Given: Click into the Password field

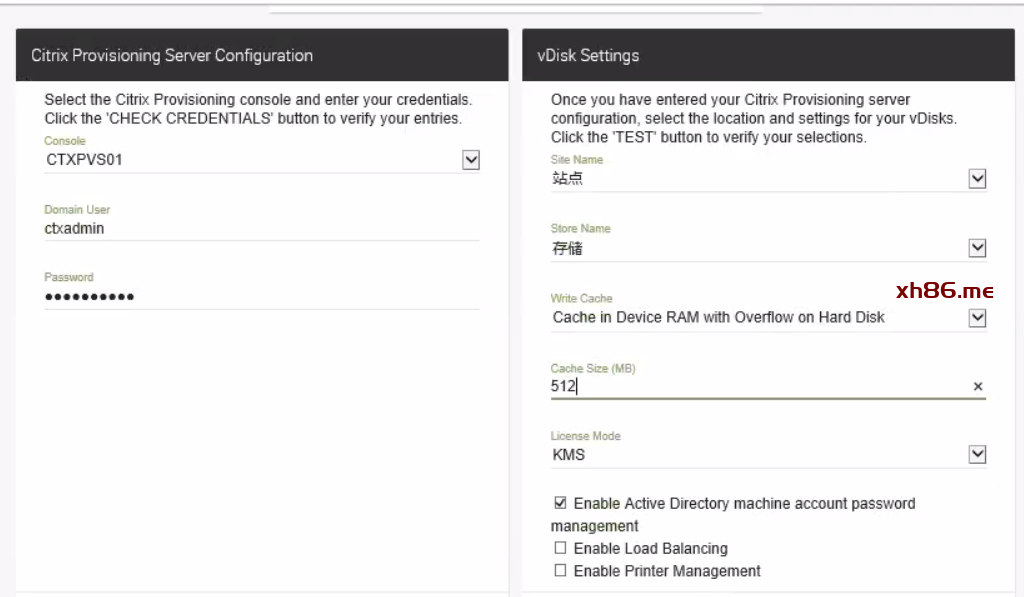Looking at the screenshot, I should [260, 297].
